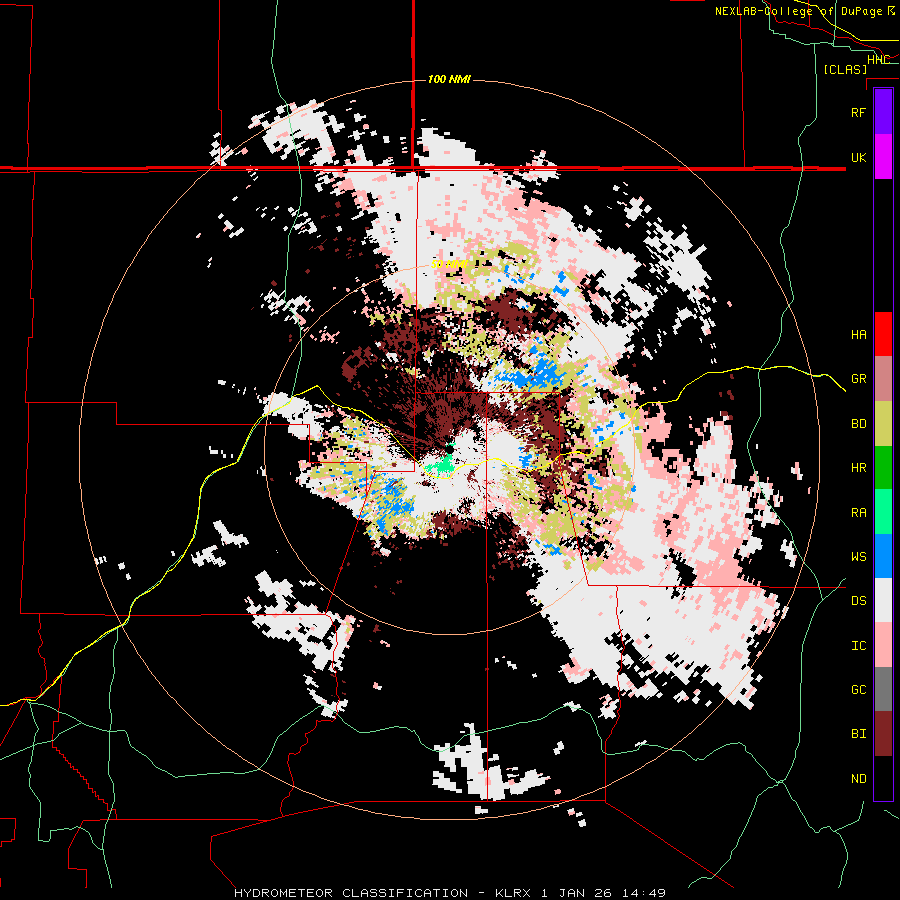900x900 pixels.
Task: Click the GR graupel legend color swatch
Action: tap(883, 379)
